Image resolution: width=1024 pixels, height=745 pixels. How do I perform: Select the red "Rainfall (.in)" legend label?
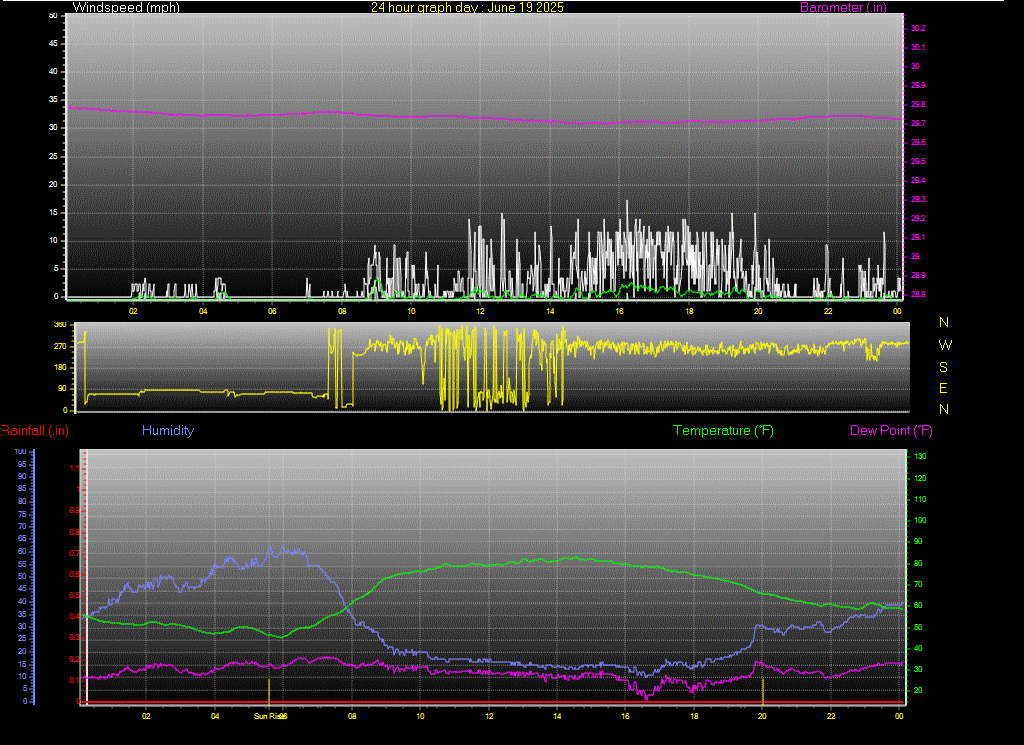click(x=35, y=430)
